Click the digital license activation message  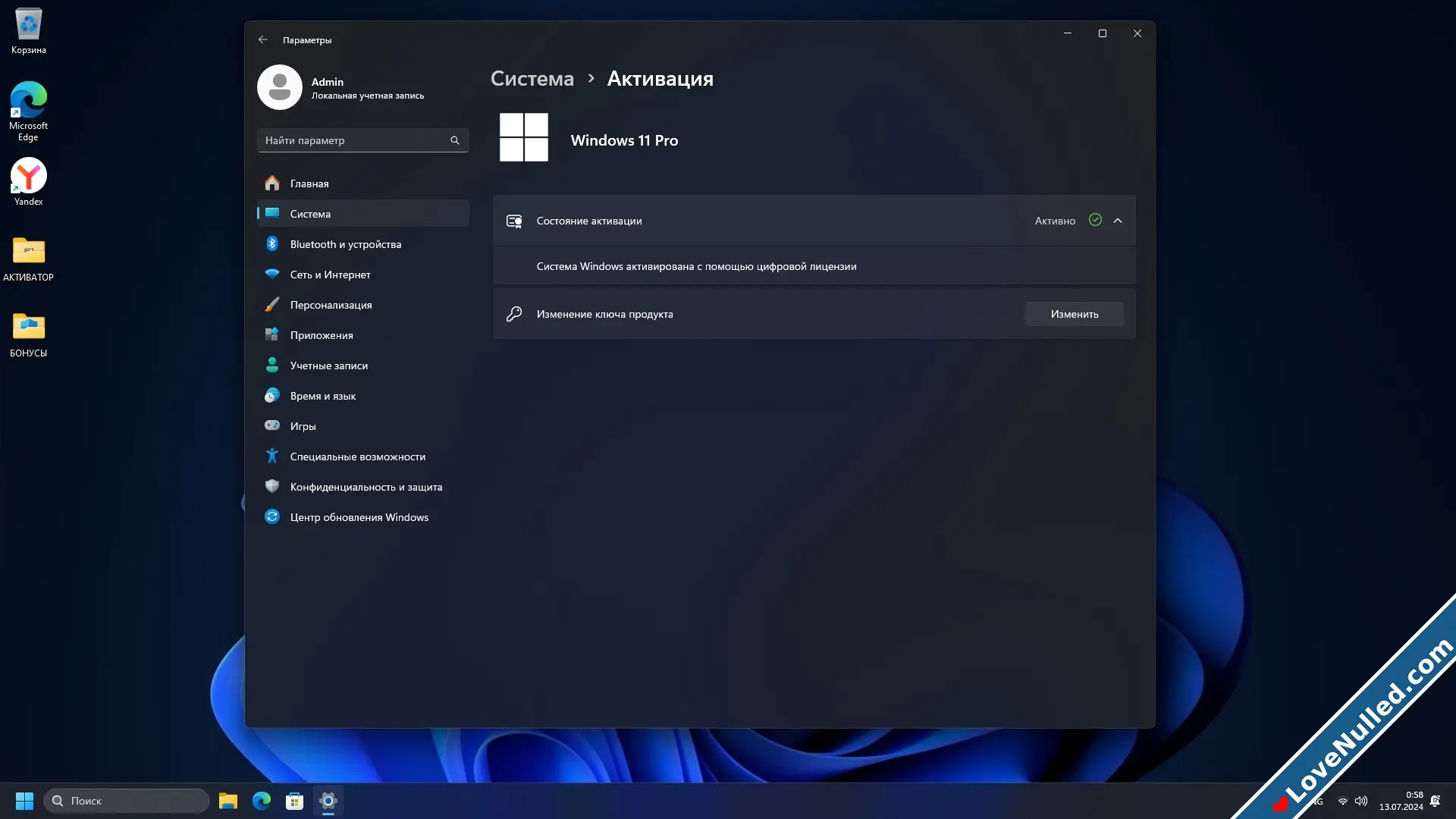(696, 266)
